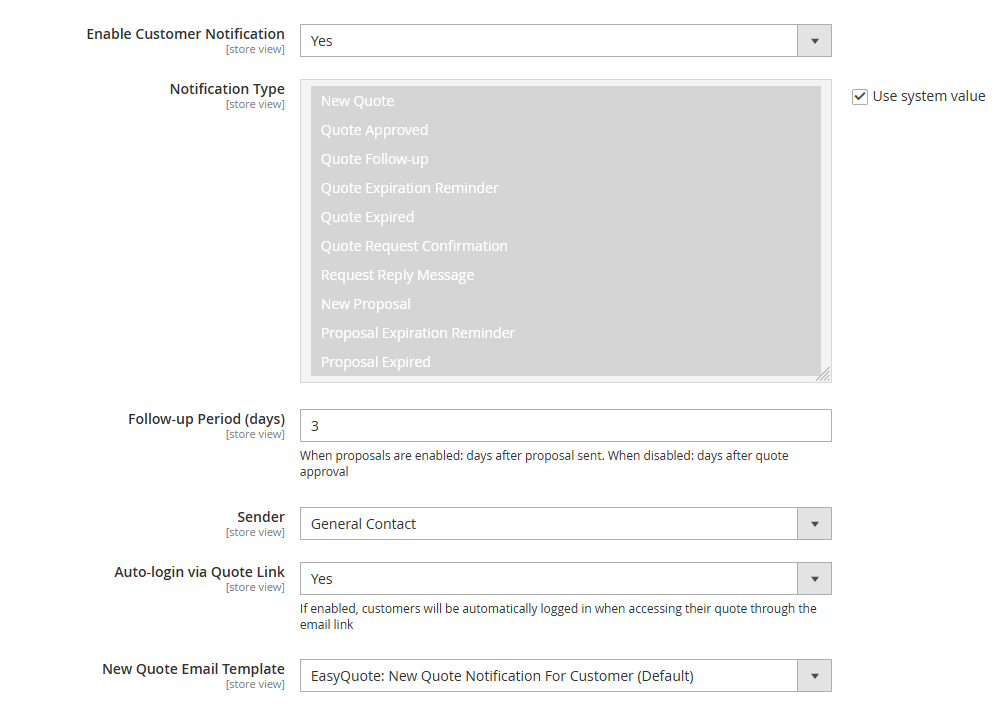
Task: Select Request Reply Message notification type
Action: click(x=397, y=274)
